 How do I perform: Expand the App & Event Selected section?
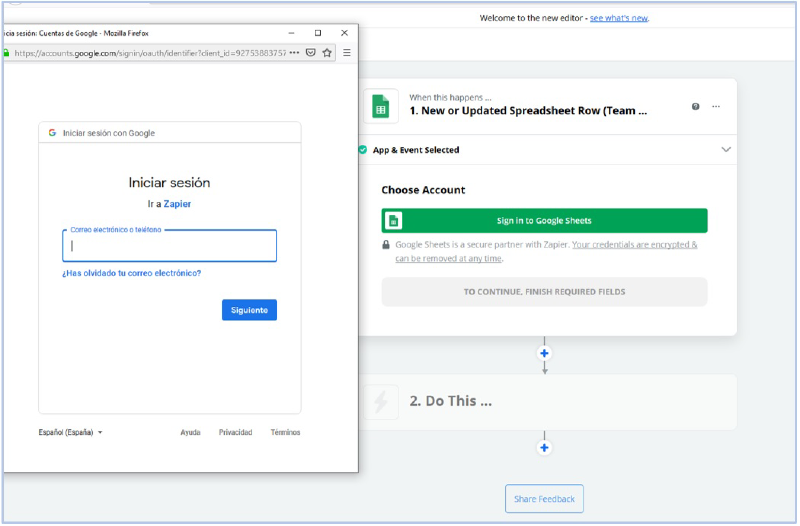coord(726,149)
